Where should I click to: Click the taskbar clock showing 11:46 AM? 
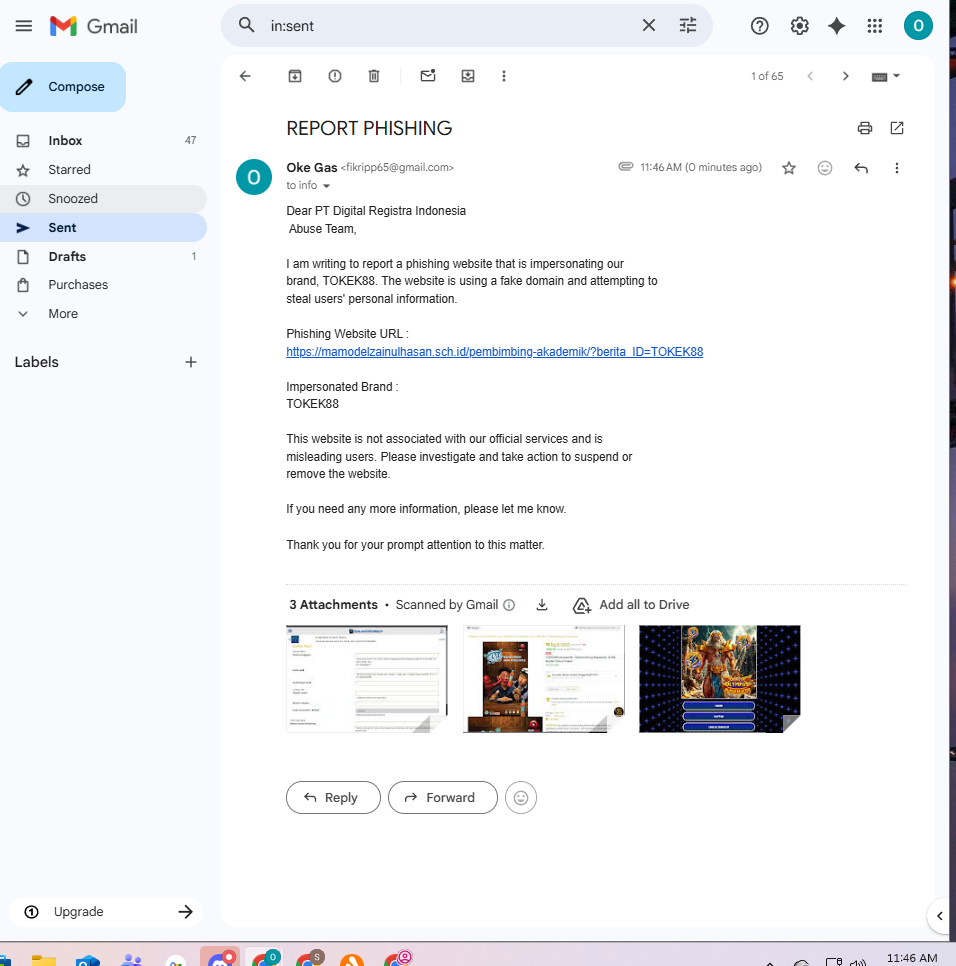tap(912, 958)
